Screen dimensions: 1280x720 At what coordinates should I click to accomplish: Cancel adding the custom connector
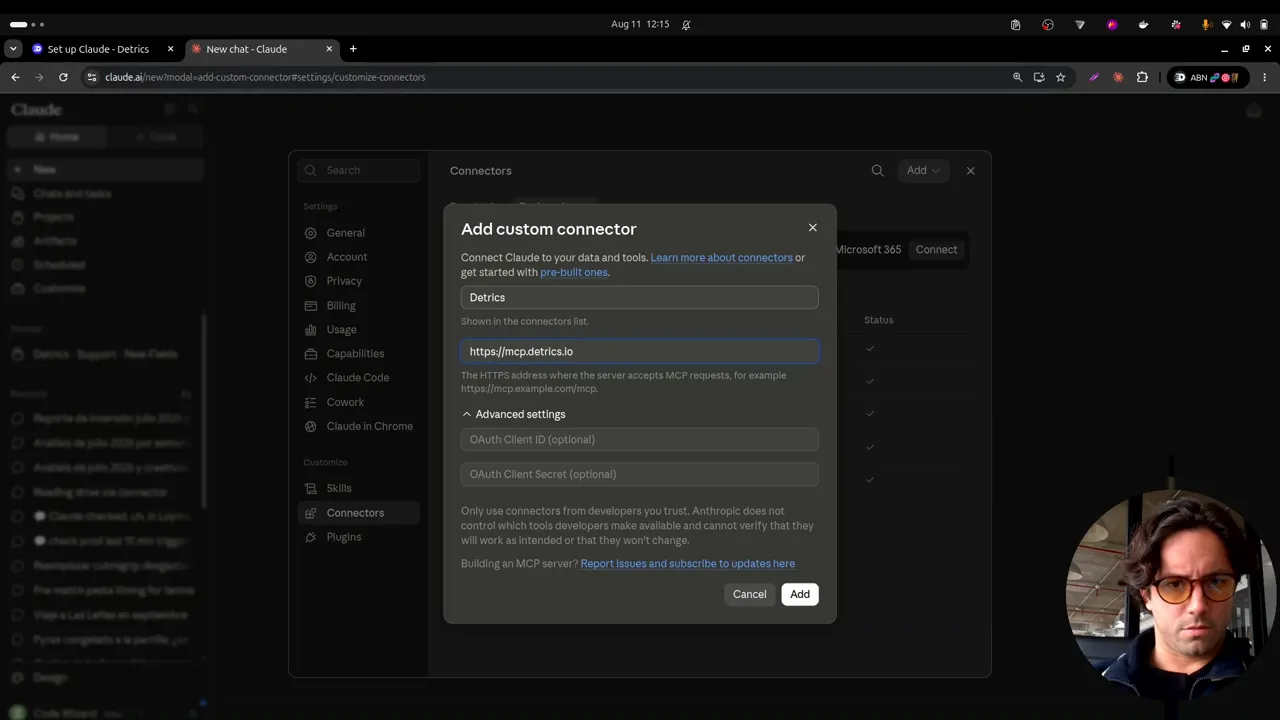749,594
